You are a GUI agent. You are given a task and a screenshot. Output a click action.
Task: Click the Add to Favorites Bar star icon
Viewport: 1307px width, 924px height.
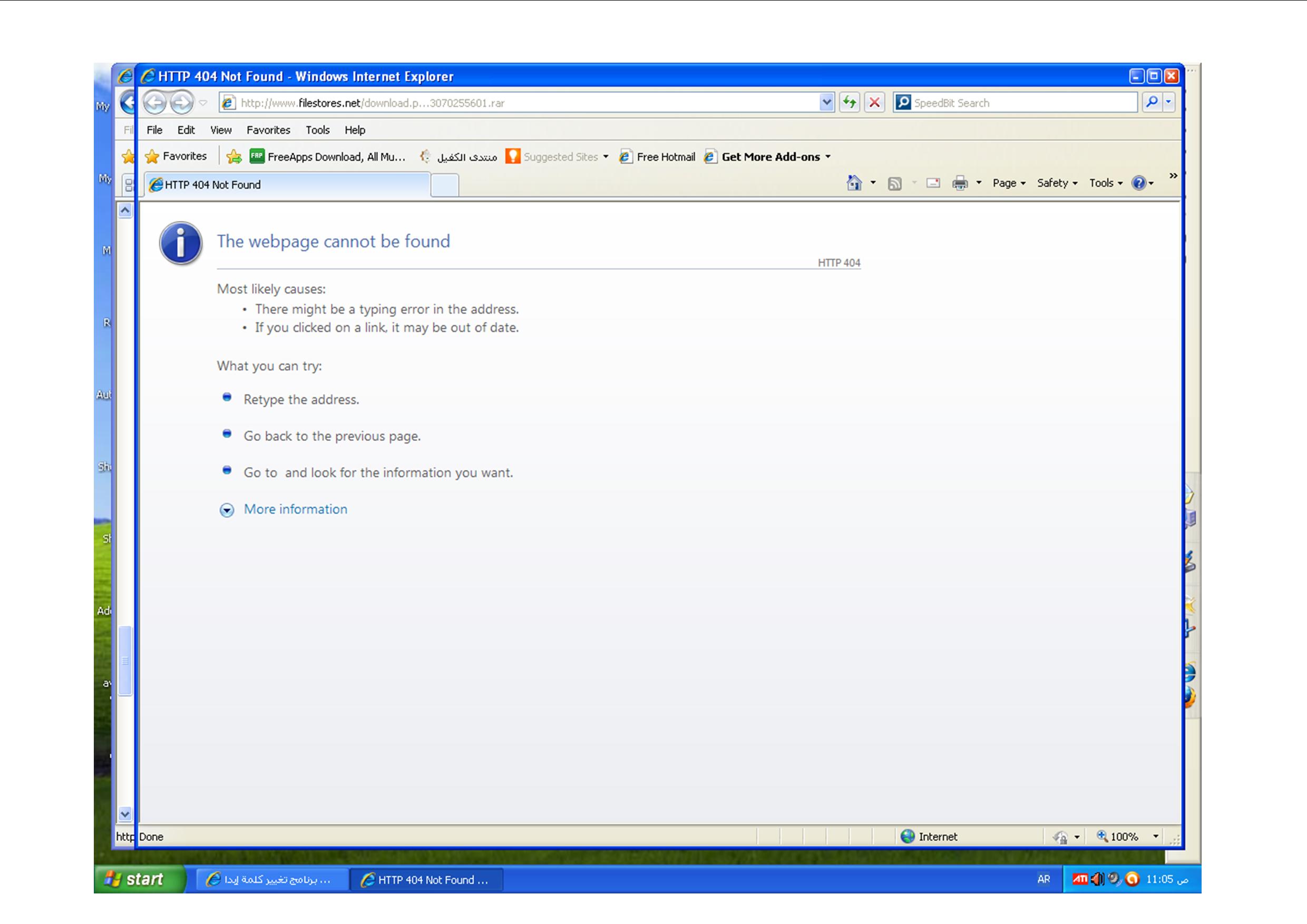click(x=234, y=156)
